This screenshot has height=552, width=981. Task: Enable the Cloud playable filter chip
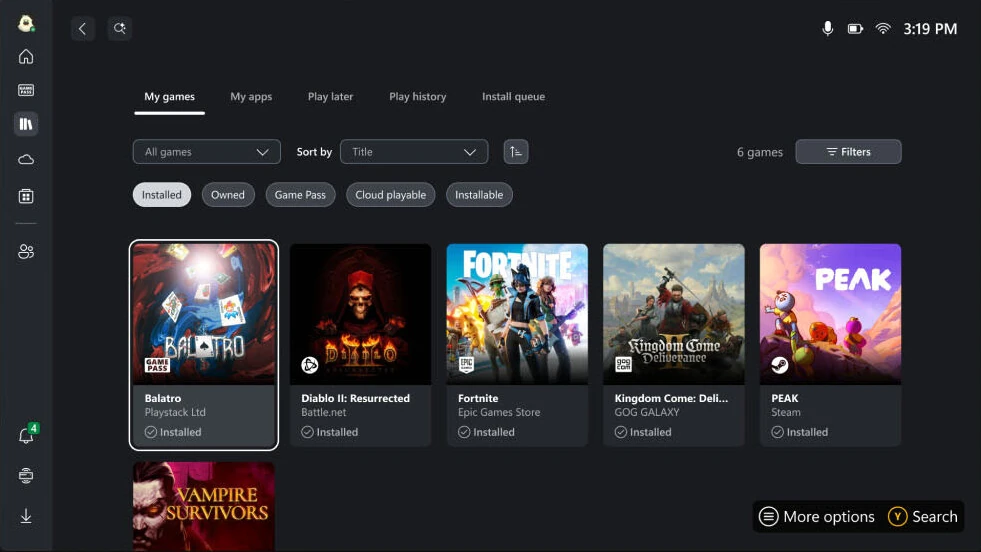pyautogui.click(x=391, y=195)
